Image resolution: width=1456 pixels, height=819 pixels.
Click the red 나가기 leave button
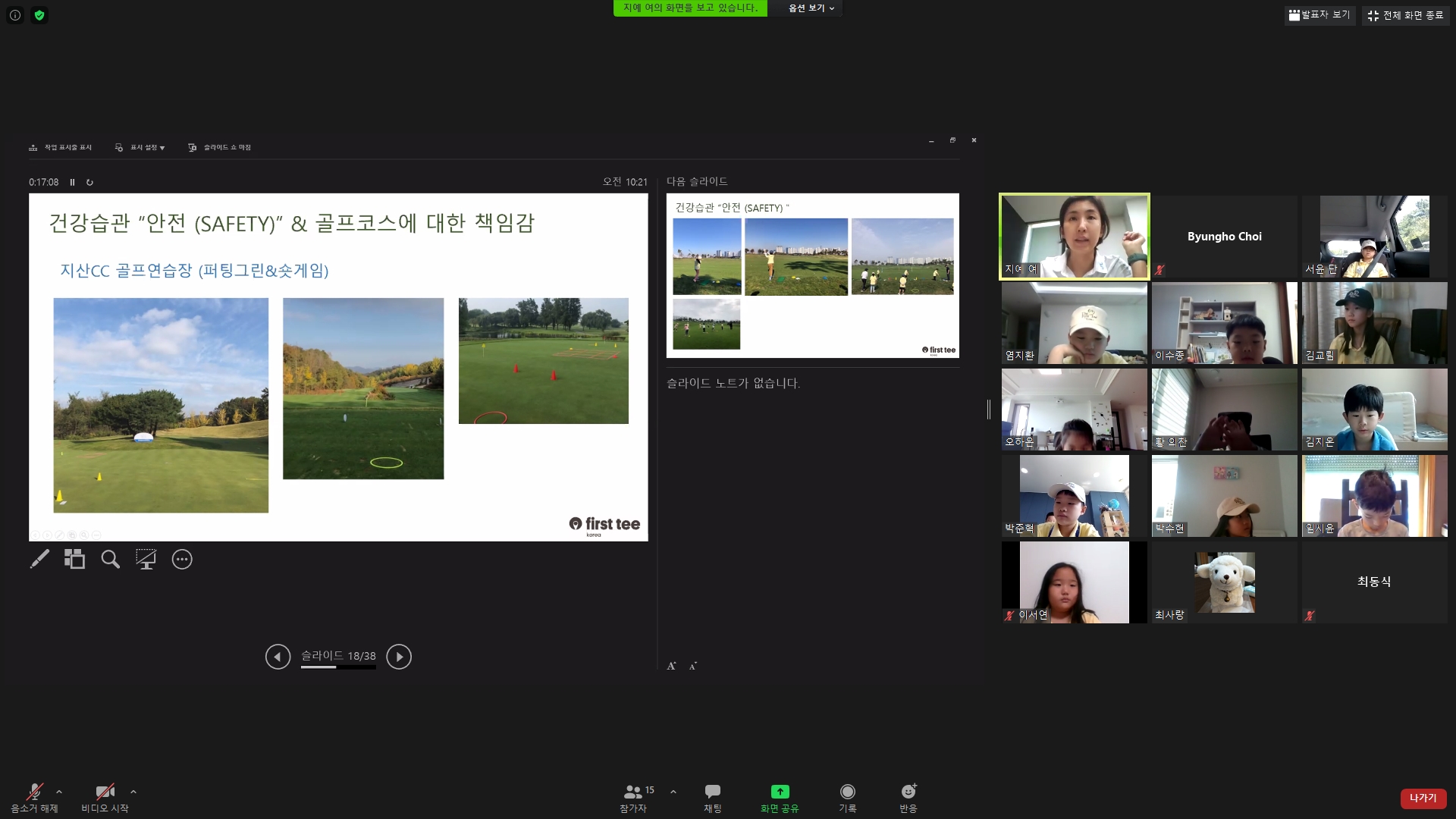1423,798
